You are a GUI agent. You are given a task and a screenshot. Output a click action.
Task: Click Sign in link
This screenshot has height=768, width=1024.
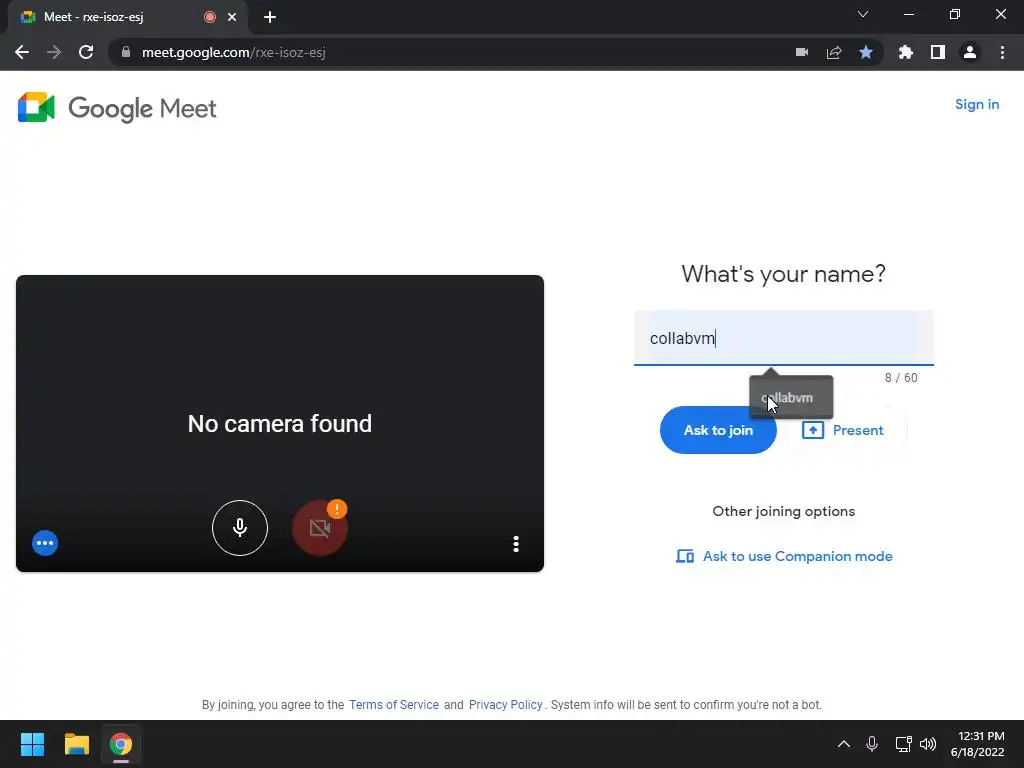click(976, 104)
